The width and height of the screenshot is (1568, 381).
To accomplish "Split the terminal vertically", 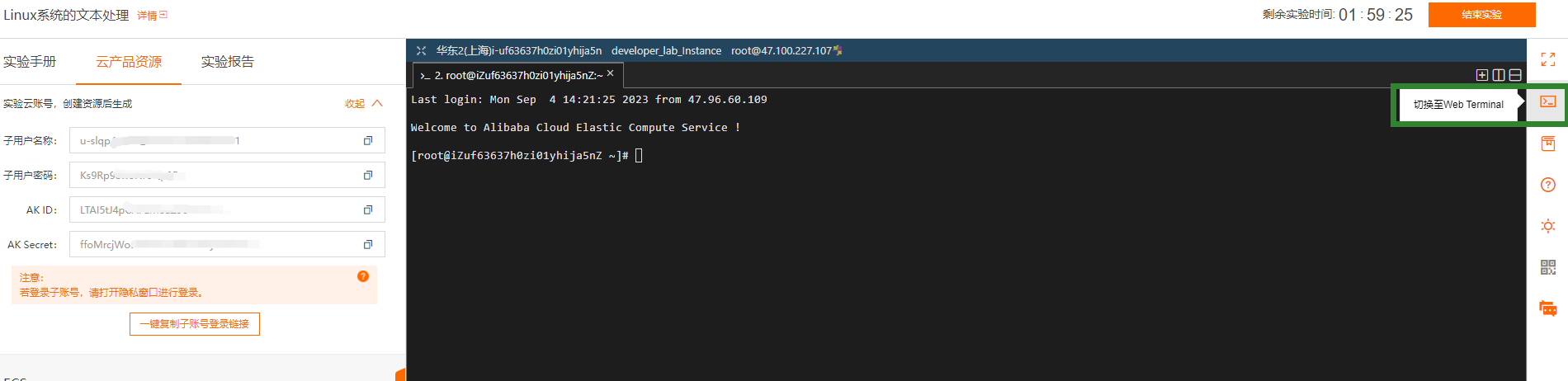I will 1499,75.
